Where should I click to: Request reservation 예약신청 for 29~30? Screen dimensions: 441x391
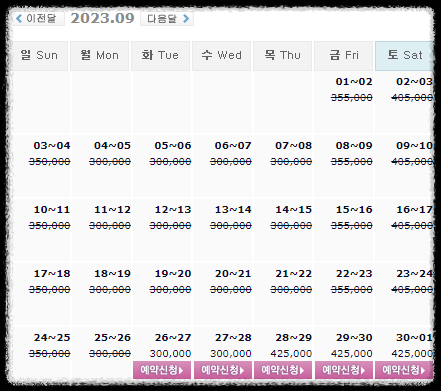[x=344, y=370]
